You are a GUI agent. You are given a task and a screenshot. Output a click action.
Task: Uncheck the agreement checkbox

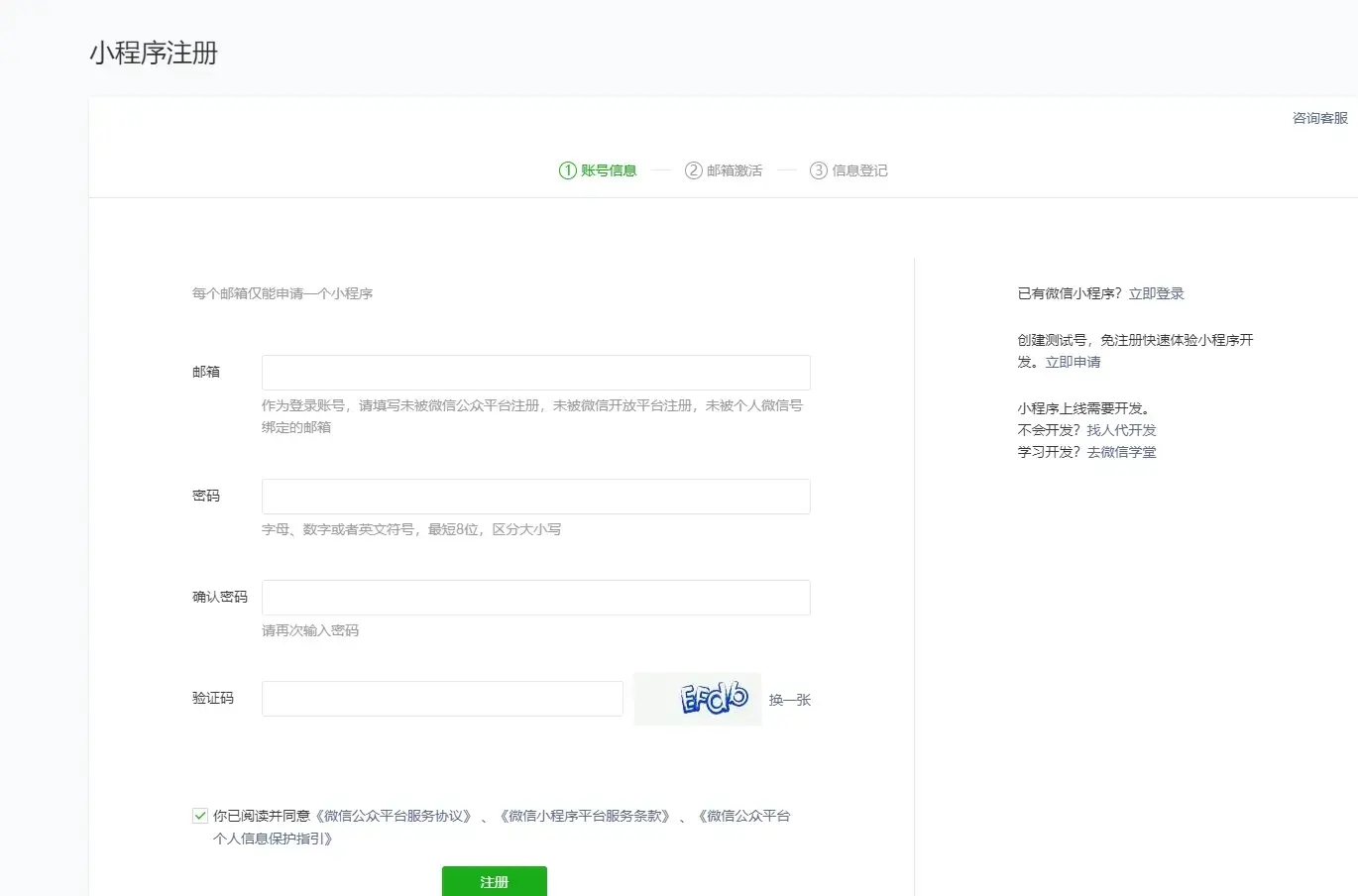pos(200,816)
